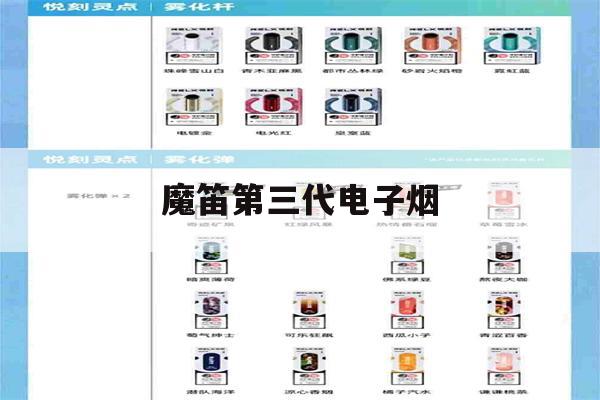Select the pod box labeled 暗黑薄荷

pos(211,255)
